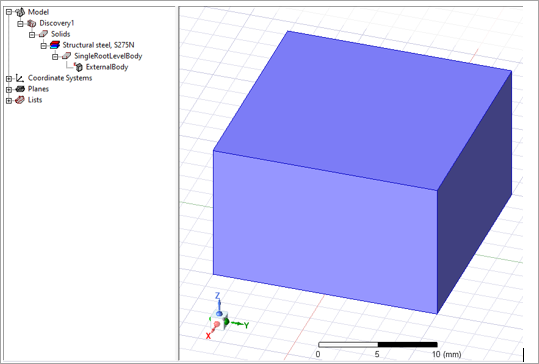Collapse the Discovery1 node
This screenshot has height=364, width=539.
[20, 23]
